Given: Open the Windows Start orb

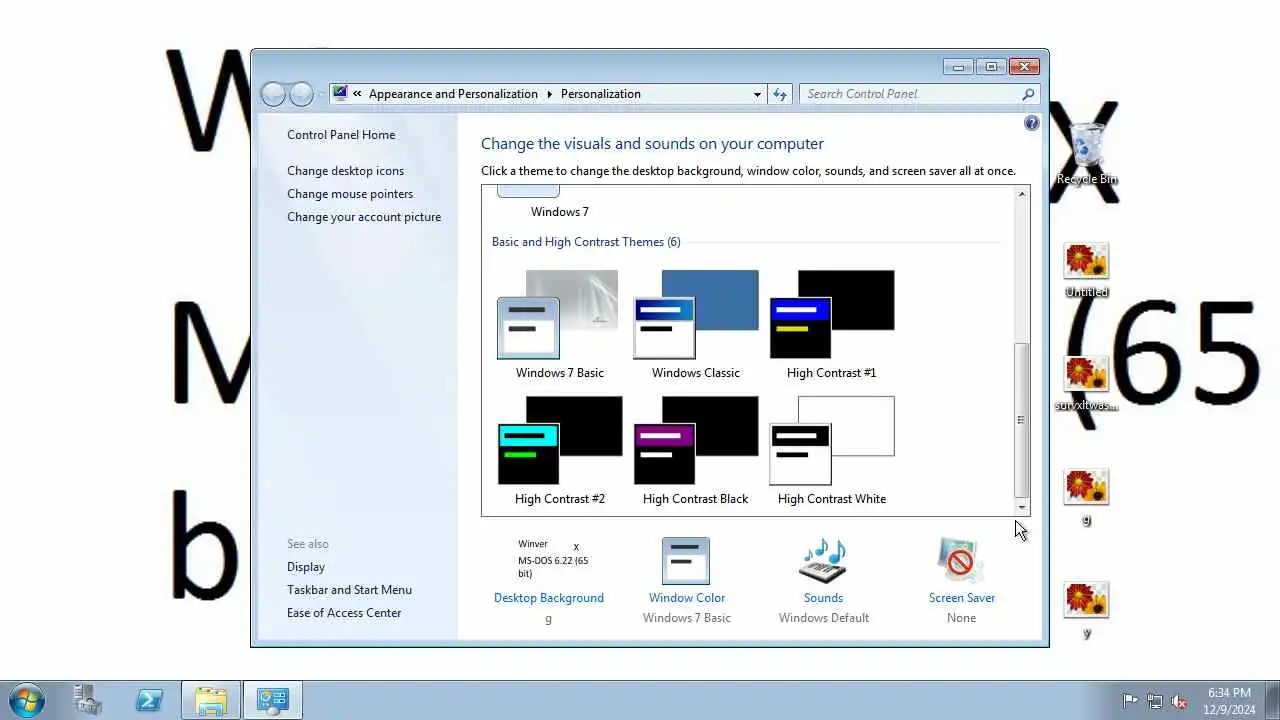Looking at the screenshot, I should click(x=27, y=700).
